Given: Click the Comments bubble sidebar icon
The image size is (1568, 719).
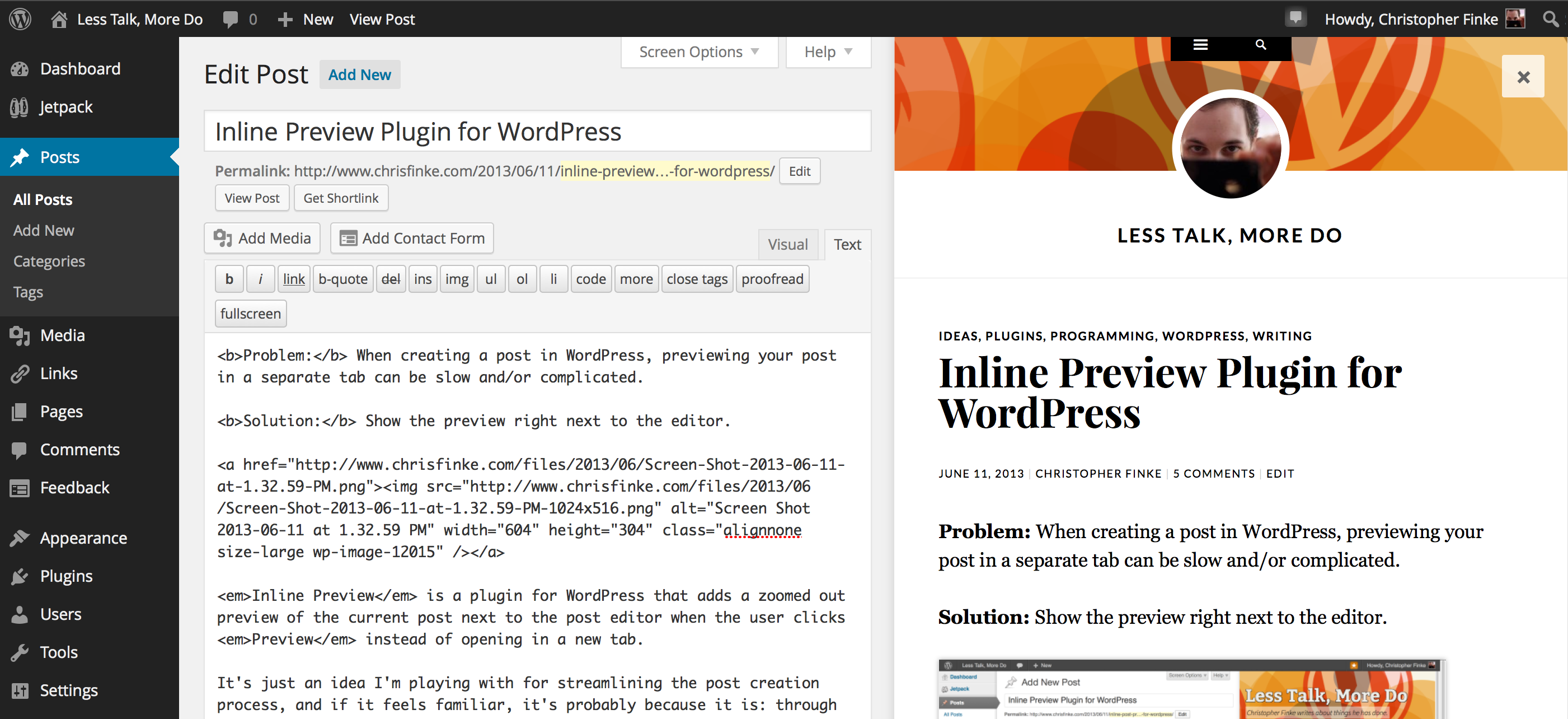Looking at the screenshot, I should coord(20,450).
